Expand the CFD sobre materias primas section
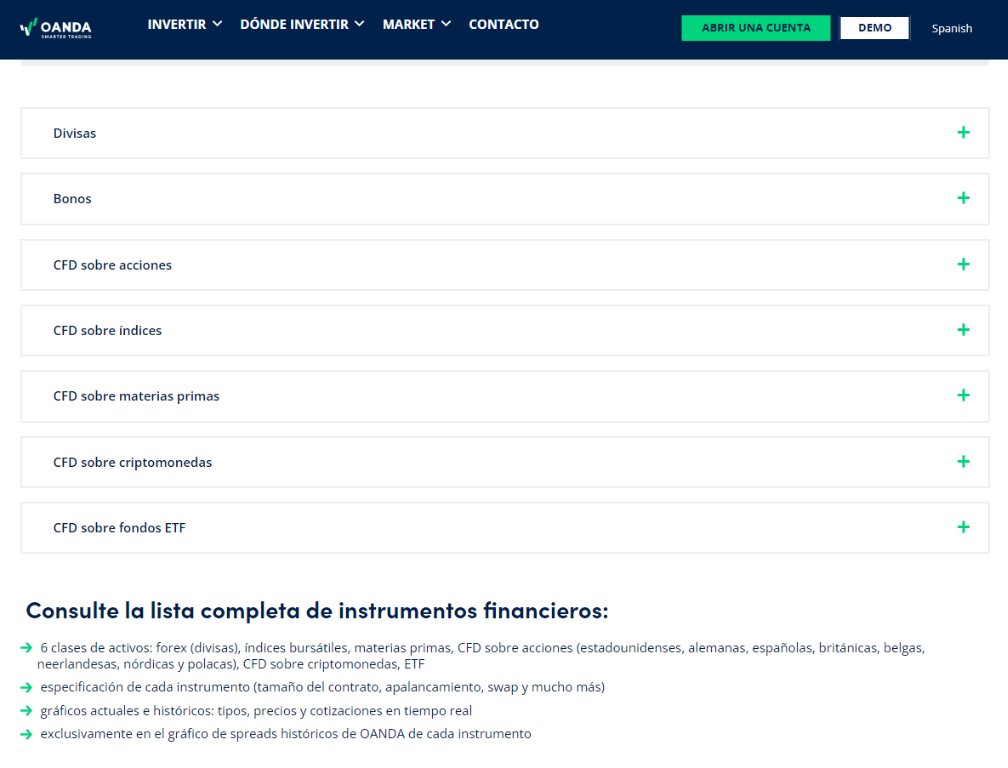The height and width of the screenshot is (768, 1008). pyautogui.click(x=963, y=395)
